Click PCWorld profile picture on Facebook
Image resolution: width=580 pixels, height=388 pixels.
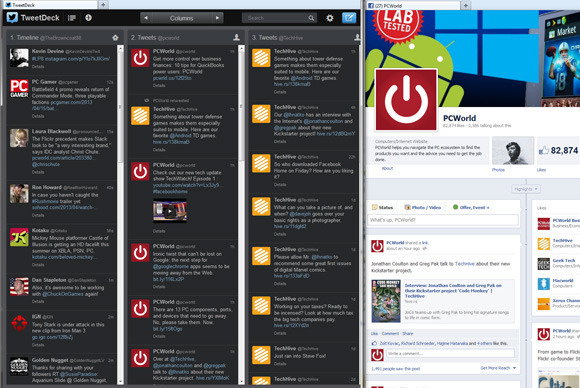click(x=406, y=100)
